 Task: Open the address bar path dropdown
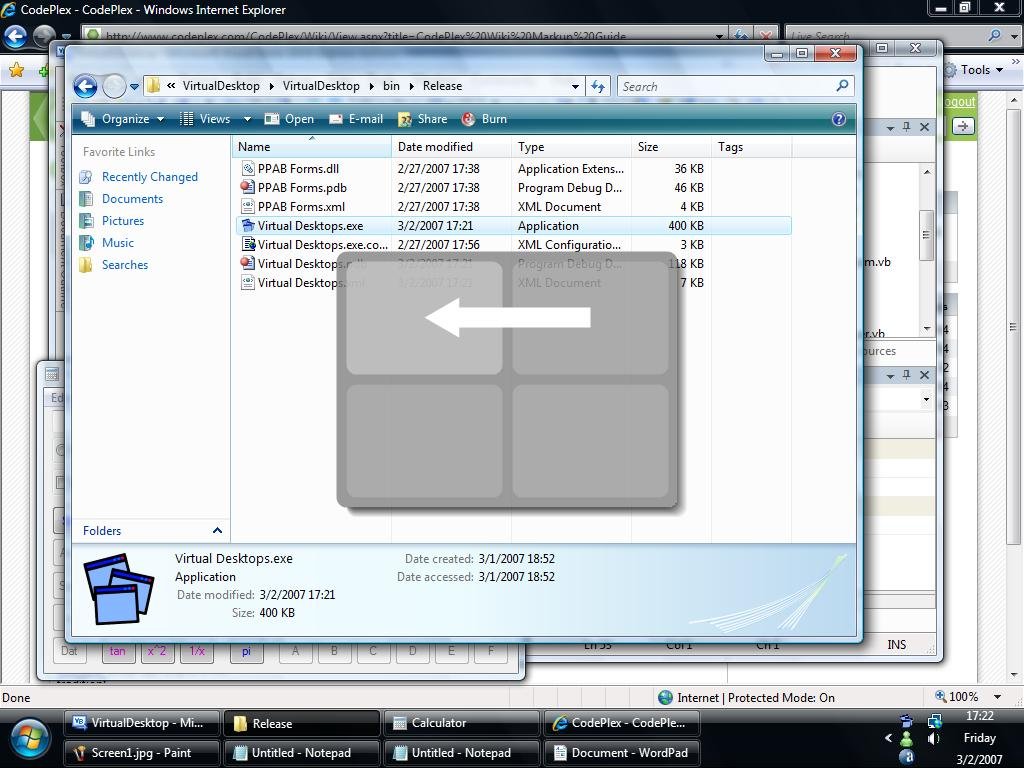click(x=575, y=86)
